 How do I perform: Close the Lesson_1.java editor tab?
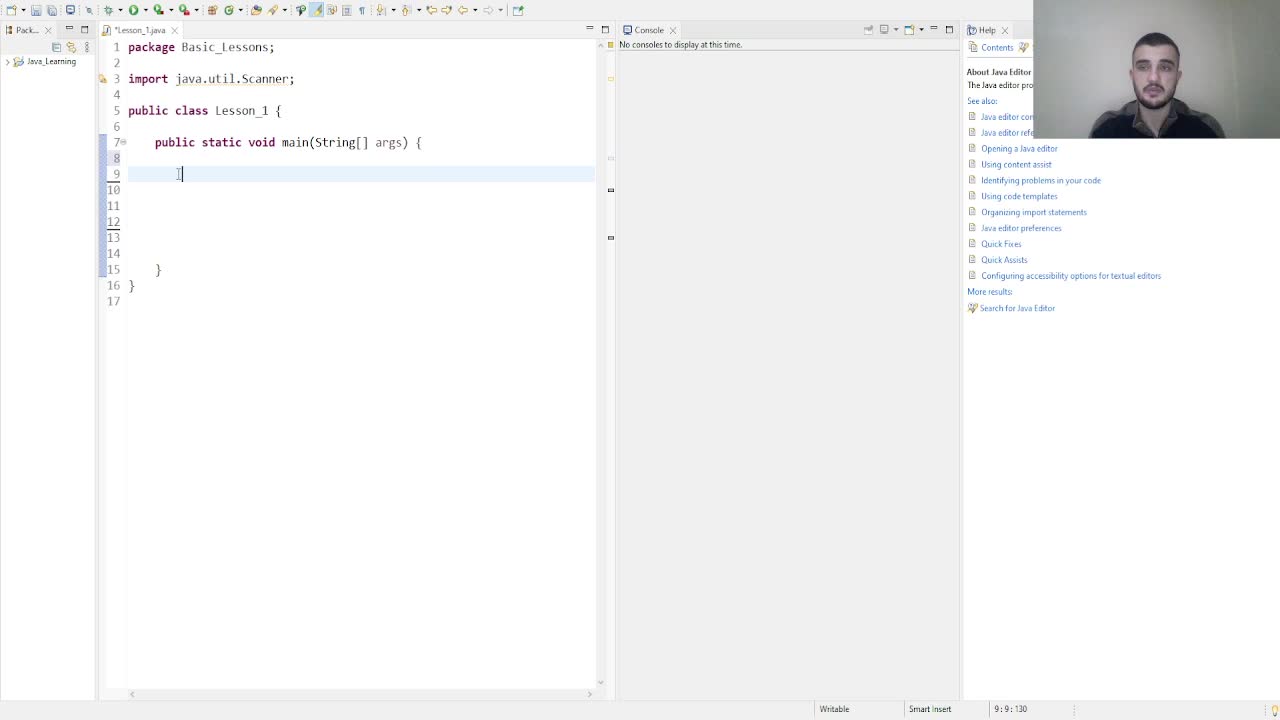(174, 31)
